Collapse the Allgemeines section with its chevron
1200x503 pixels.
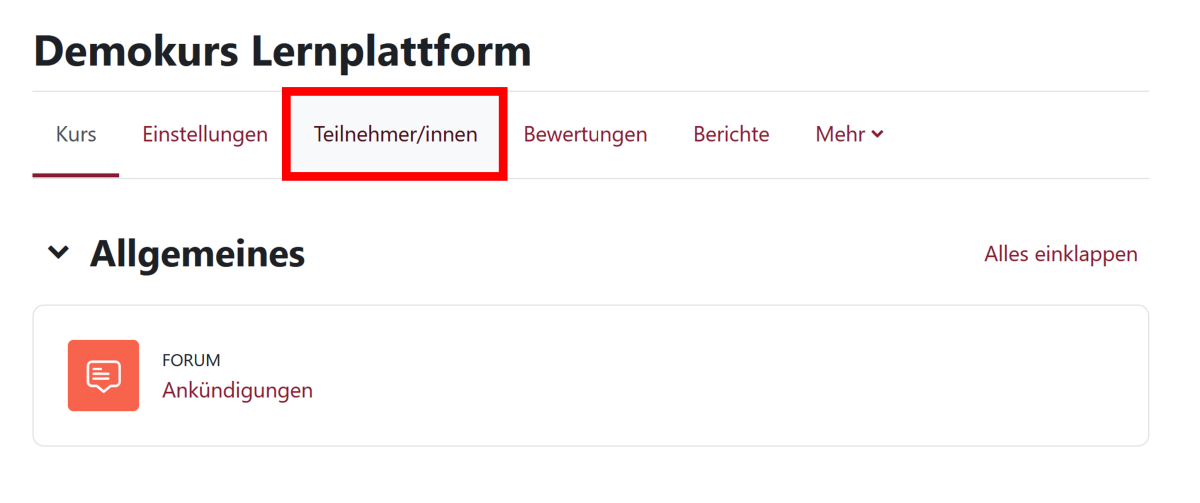pyautogui.click(x=59, y=254)
